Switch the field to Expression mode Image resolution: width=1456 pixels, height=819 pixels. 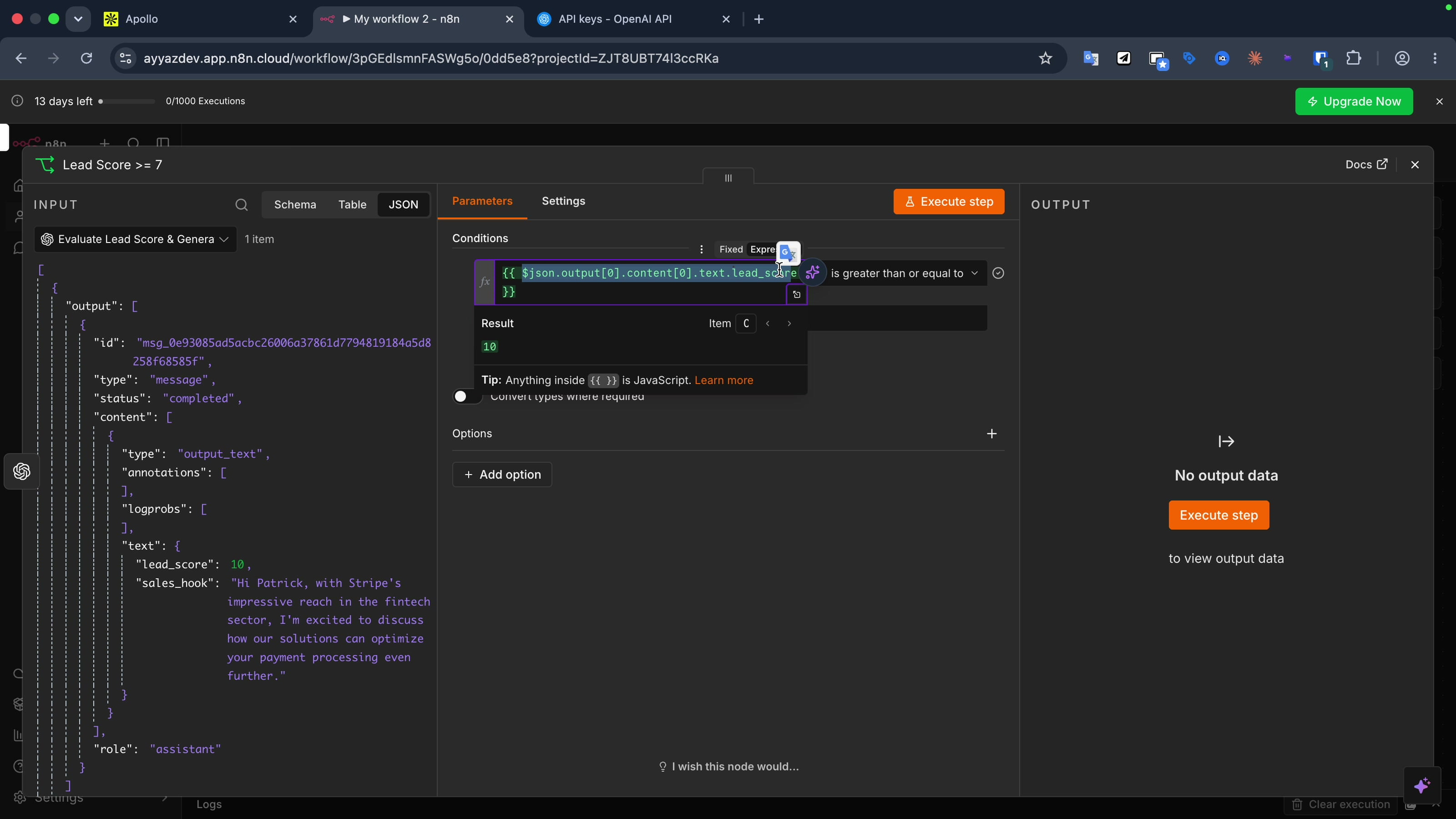coord(763,249)
